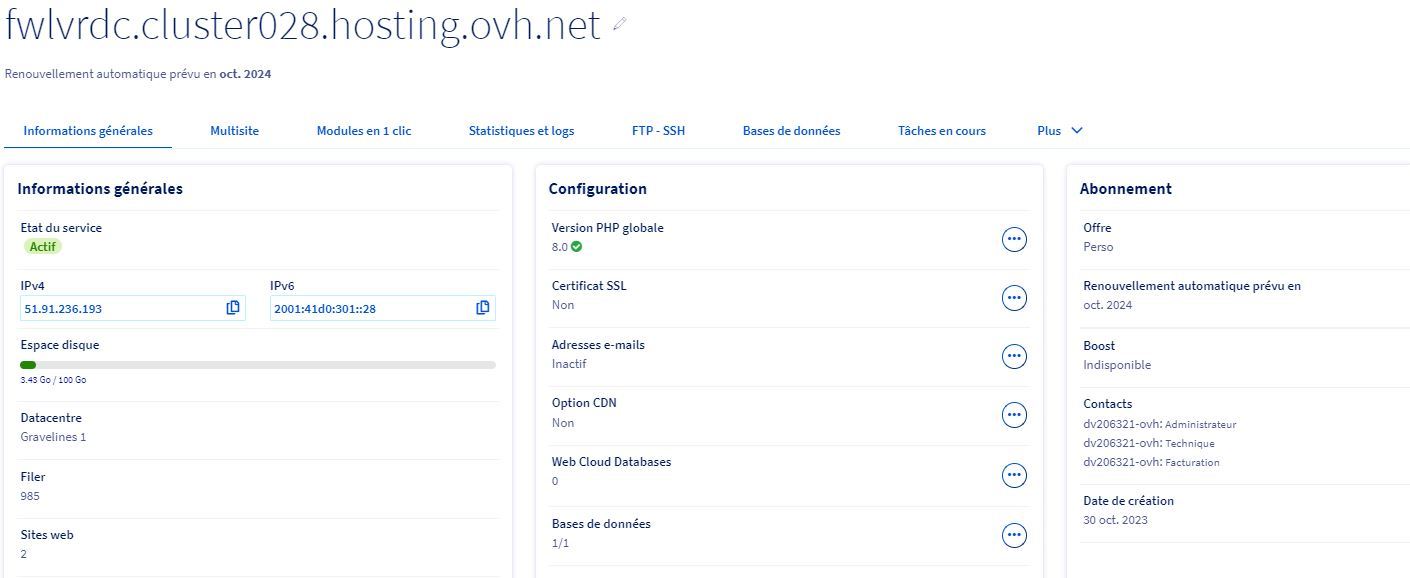1410x578 pixels.
Task: Copy the IPv6 address with the copy icon
Action: tap(483, 308)
